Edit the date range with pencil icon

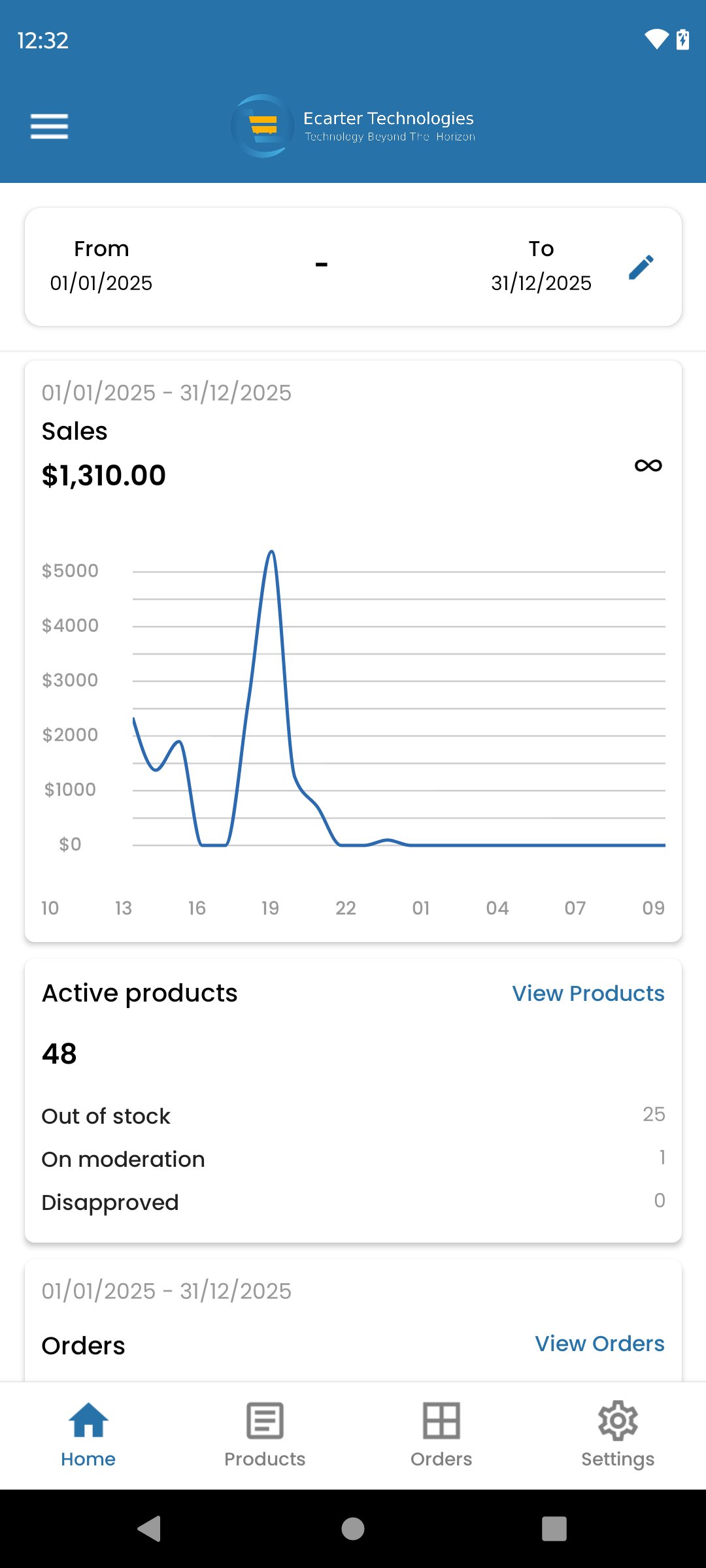click(641, 267)
